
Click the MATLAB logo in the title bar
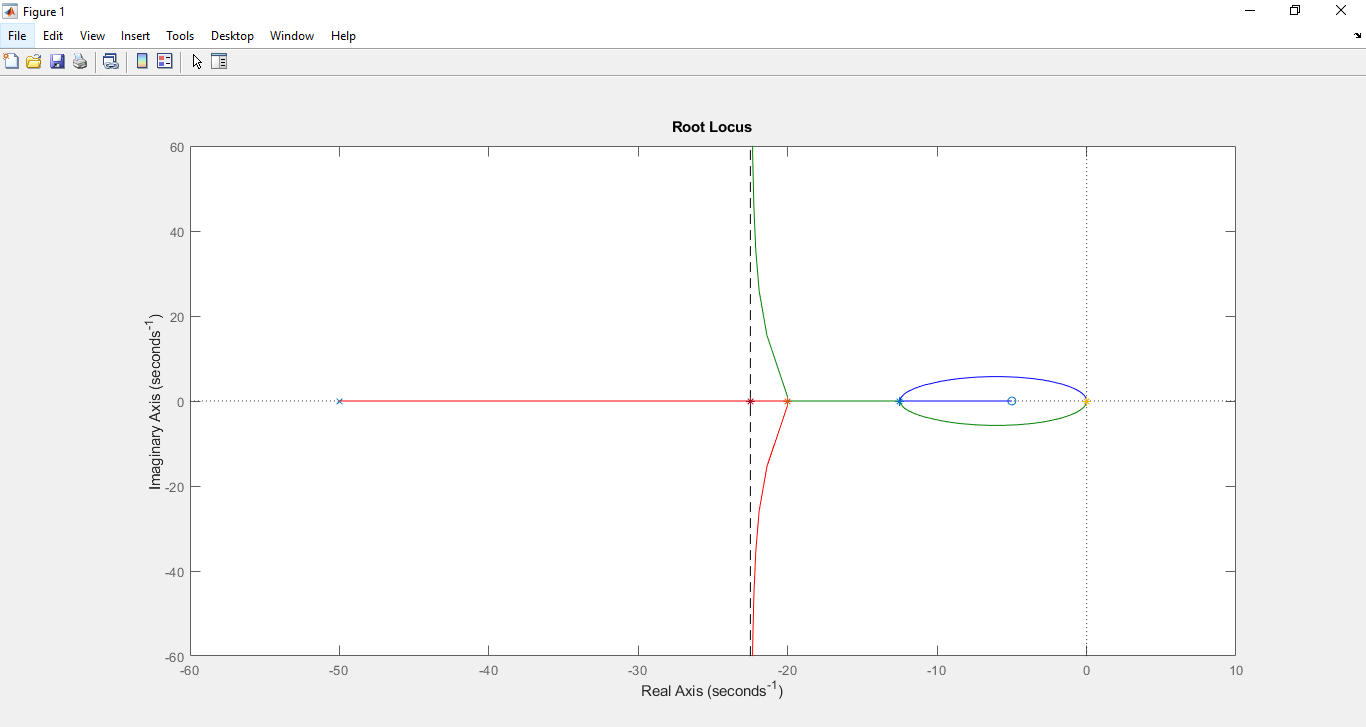[x=10, y=11]
